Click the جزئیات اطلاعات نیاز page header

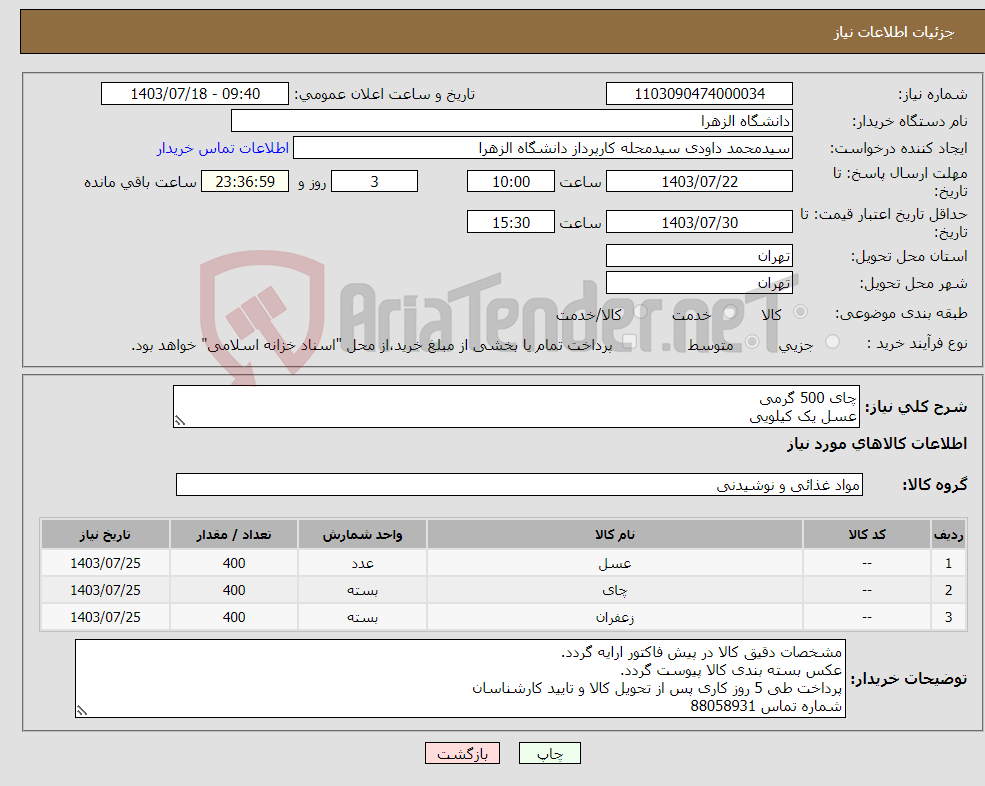click(894, 32)
